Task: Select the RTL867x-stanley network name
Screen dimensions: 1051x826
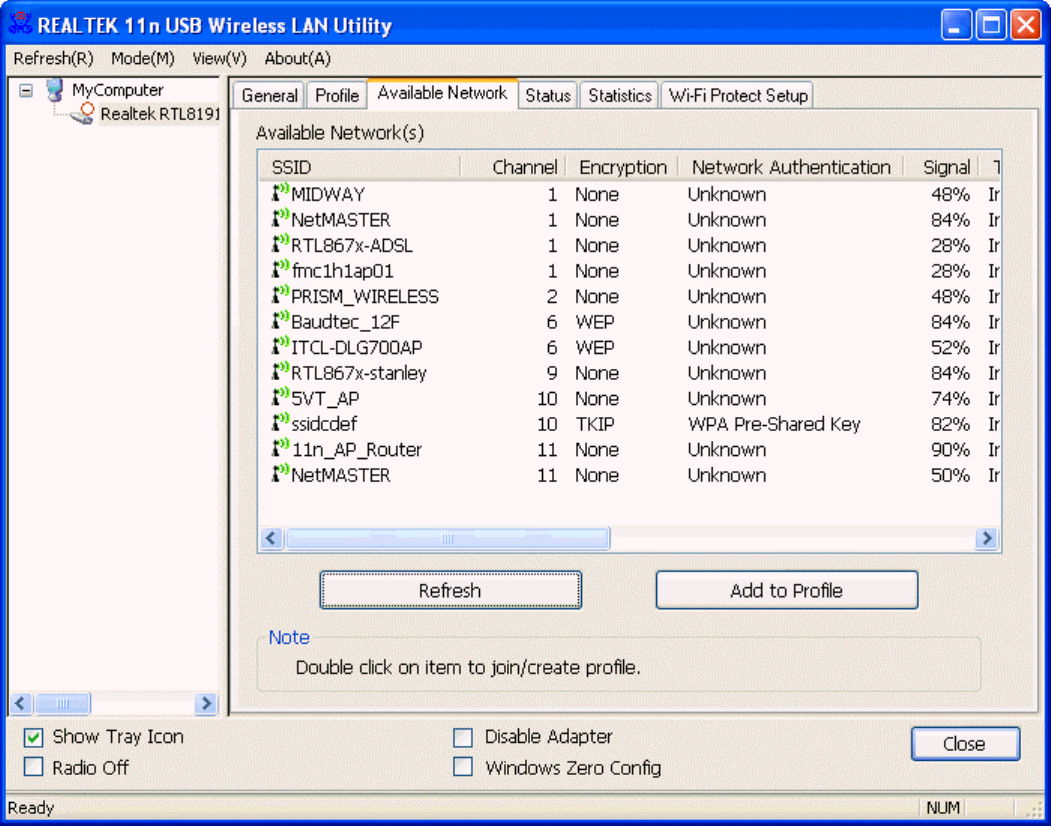Action: [x=359, y=373]
